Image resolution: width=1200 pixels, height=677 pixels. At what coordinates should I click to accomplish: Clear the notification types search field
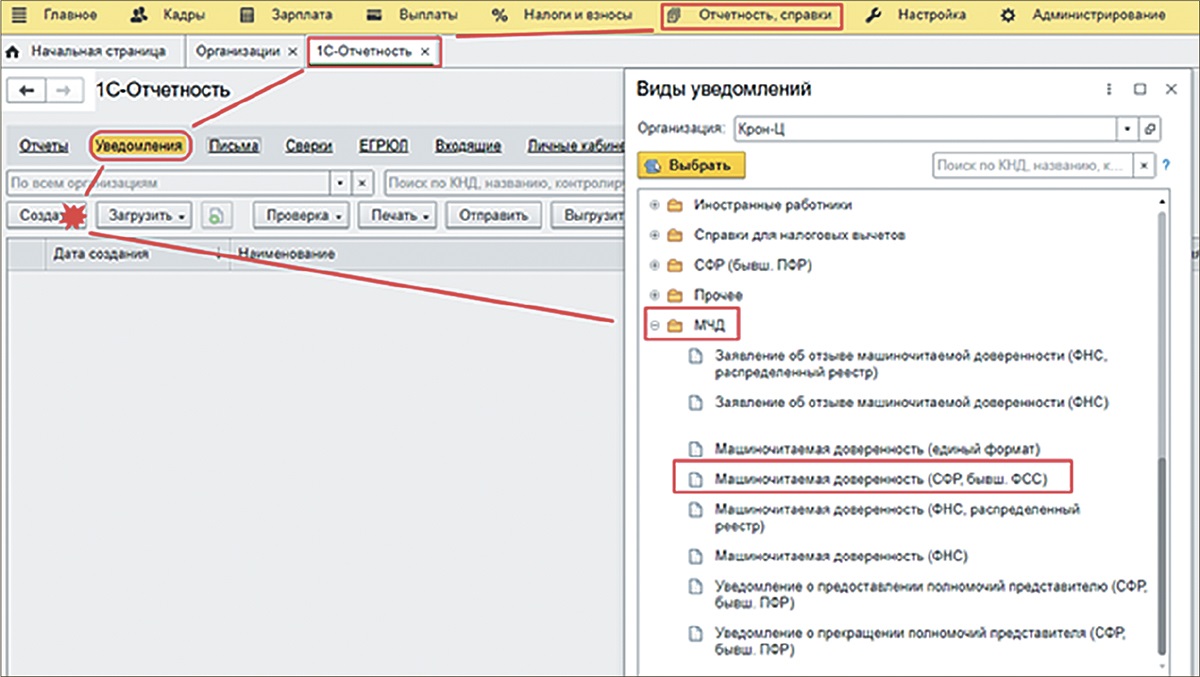tap(1146, 165)
